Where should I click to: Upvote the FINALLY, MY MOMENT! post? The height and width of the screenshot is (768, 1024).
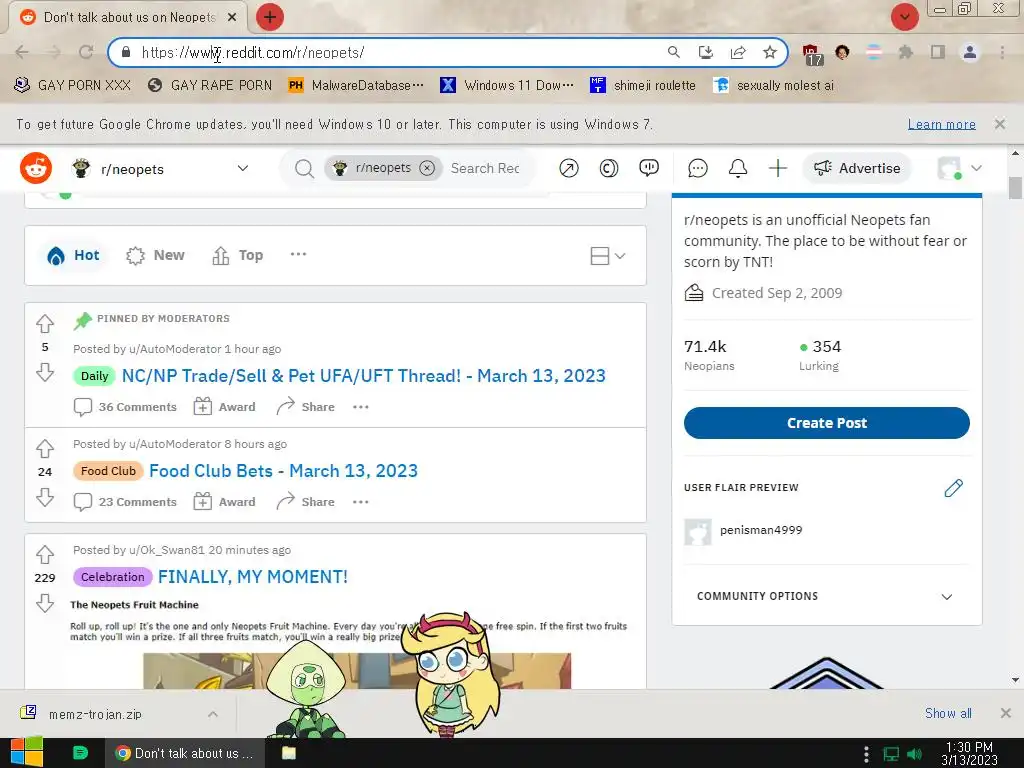(45, 554)
